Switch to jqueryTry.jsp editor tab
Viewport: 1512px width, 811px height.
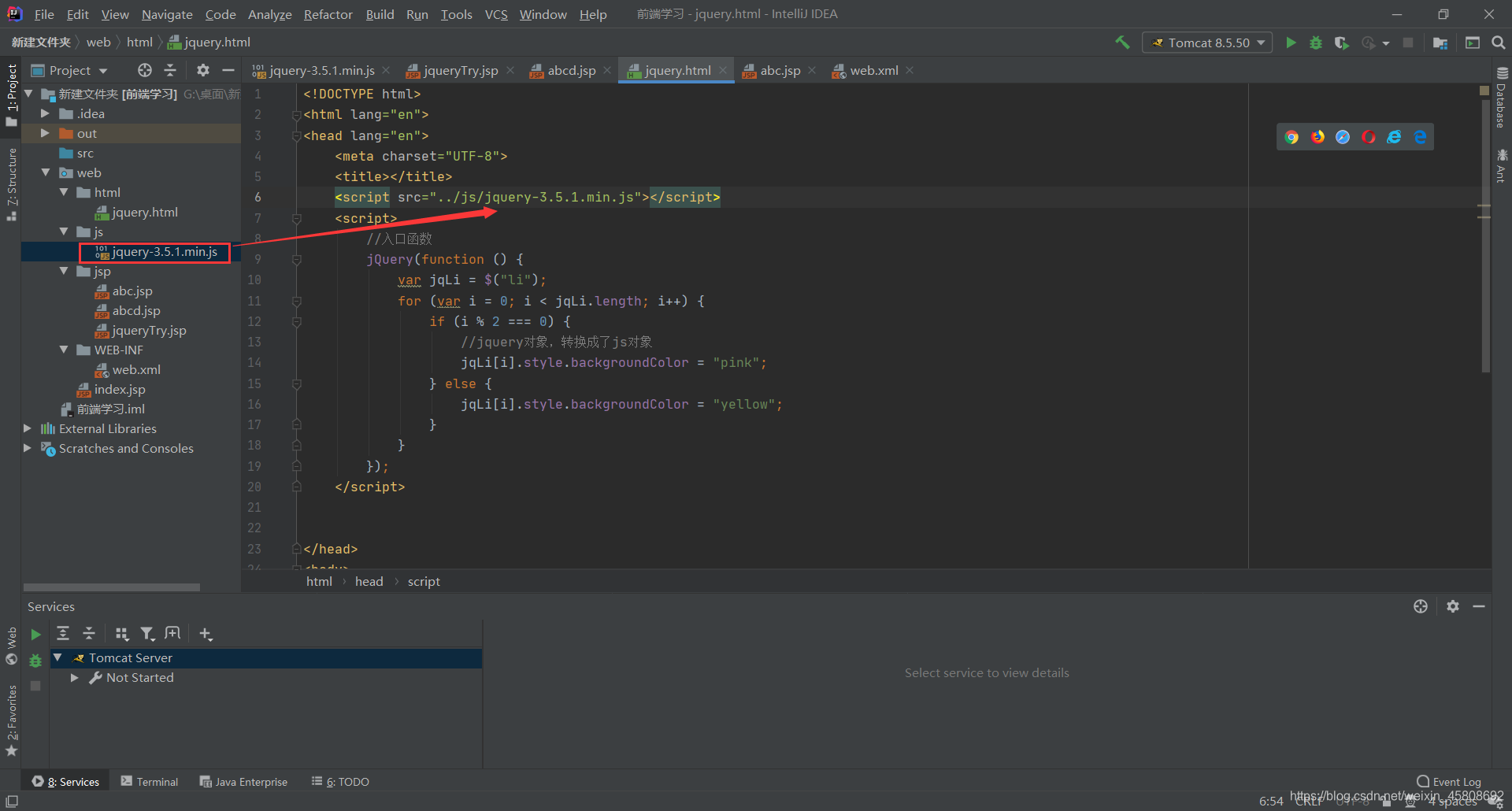tap(461, 70)
